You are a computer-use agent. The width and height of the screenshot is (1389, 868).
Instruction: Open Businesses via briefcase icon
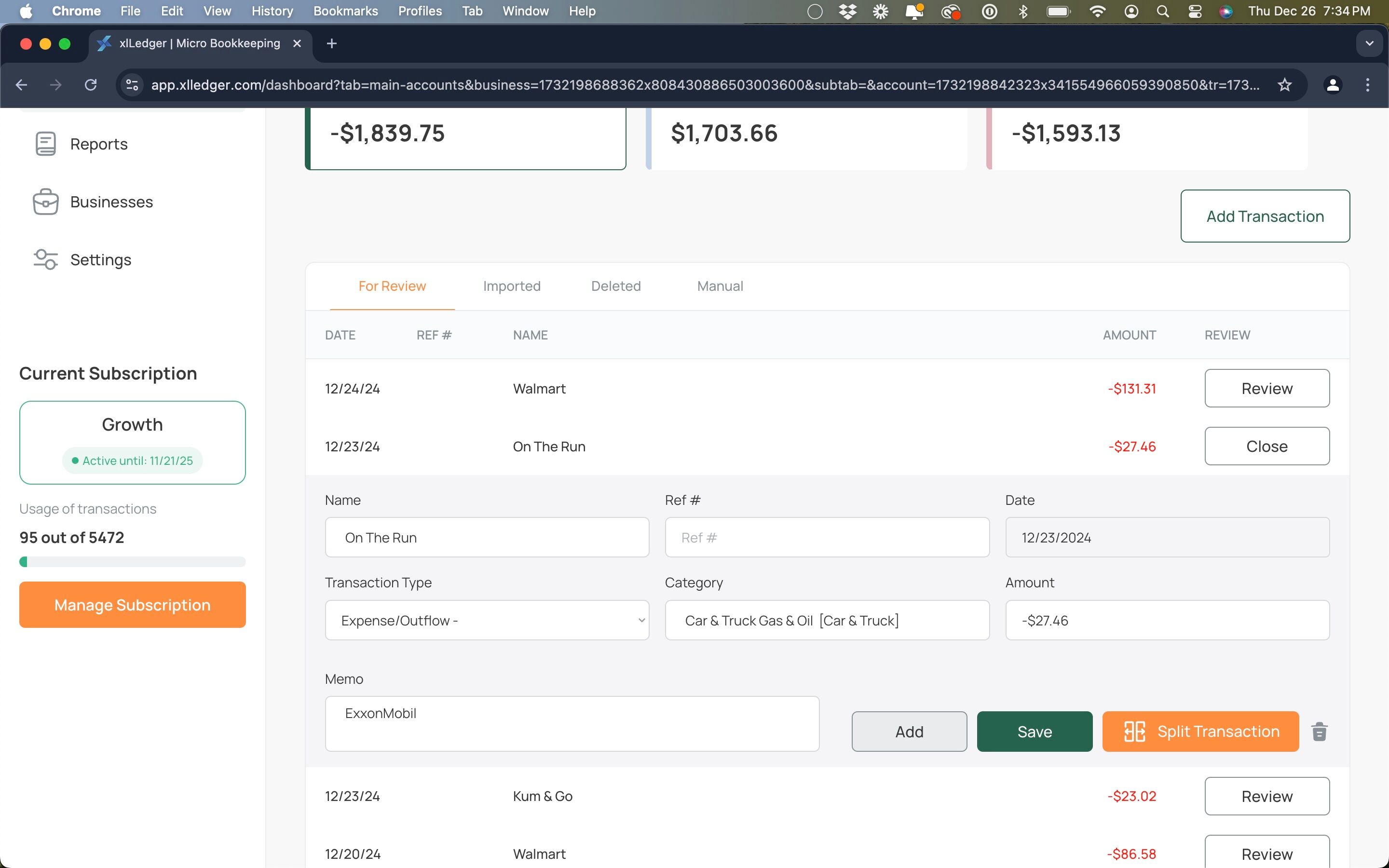tap(45, 202)
